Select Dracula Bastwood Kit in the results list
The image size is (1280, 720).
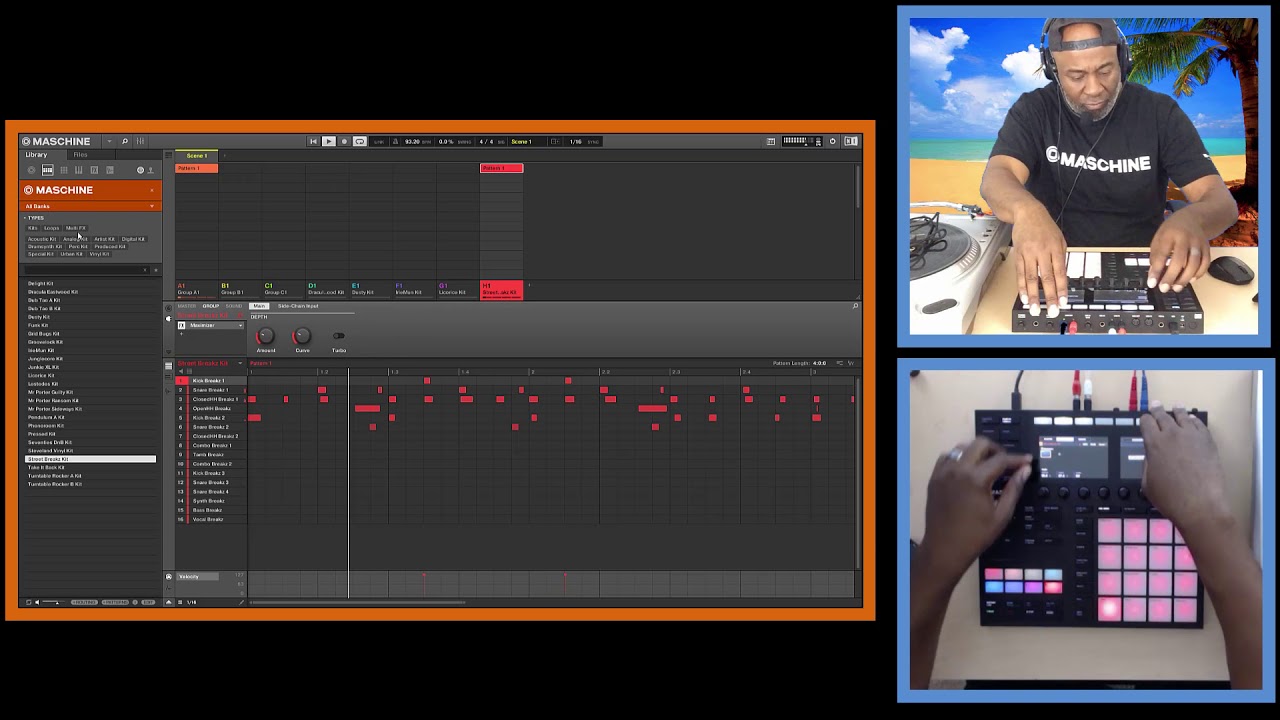click(x=90, y=292)
